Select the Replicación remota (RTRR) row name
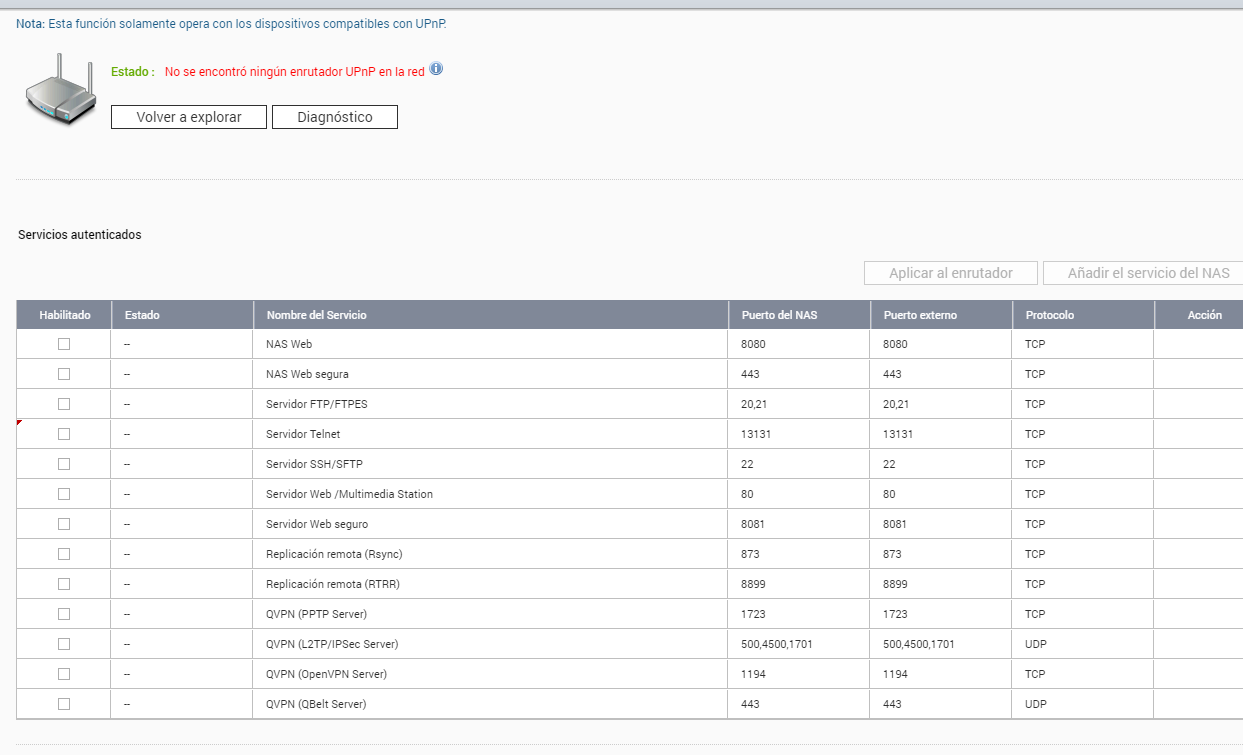The width and height of the screenshot is (1243, 755). (x=333, y=584)
